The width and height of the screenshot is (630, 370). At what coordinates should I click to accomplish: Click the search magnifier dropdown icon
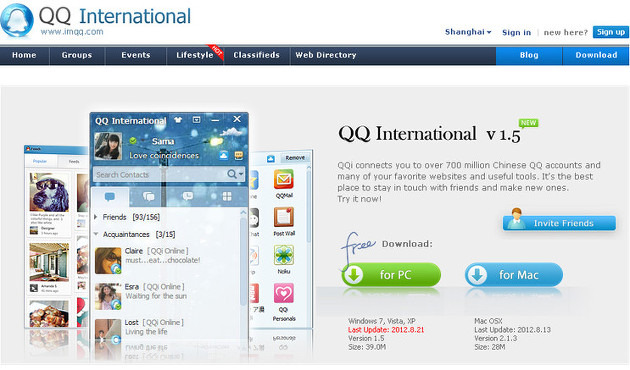(x=235, y=174)
